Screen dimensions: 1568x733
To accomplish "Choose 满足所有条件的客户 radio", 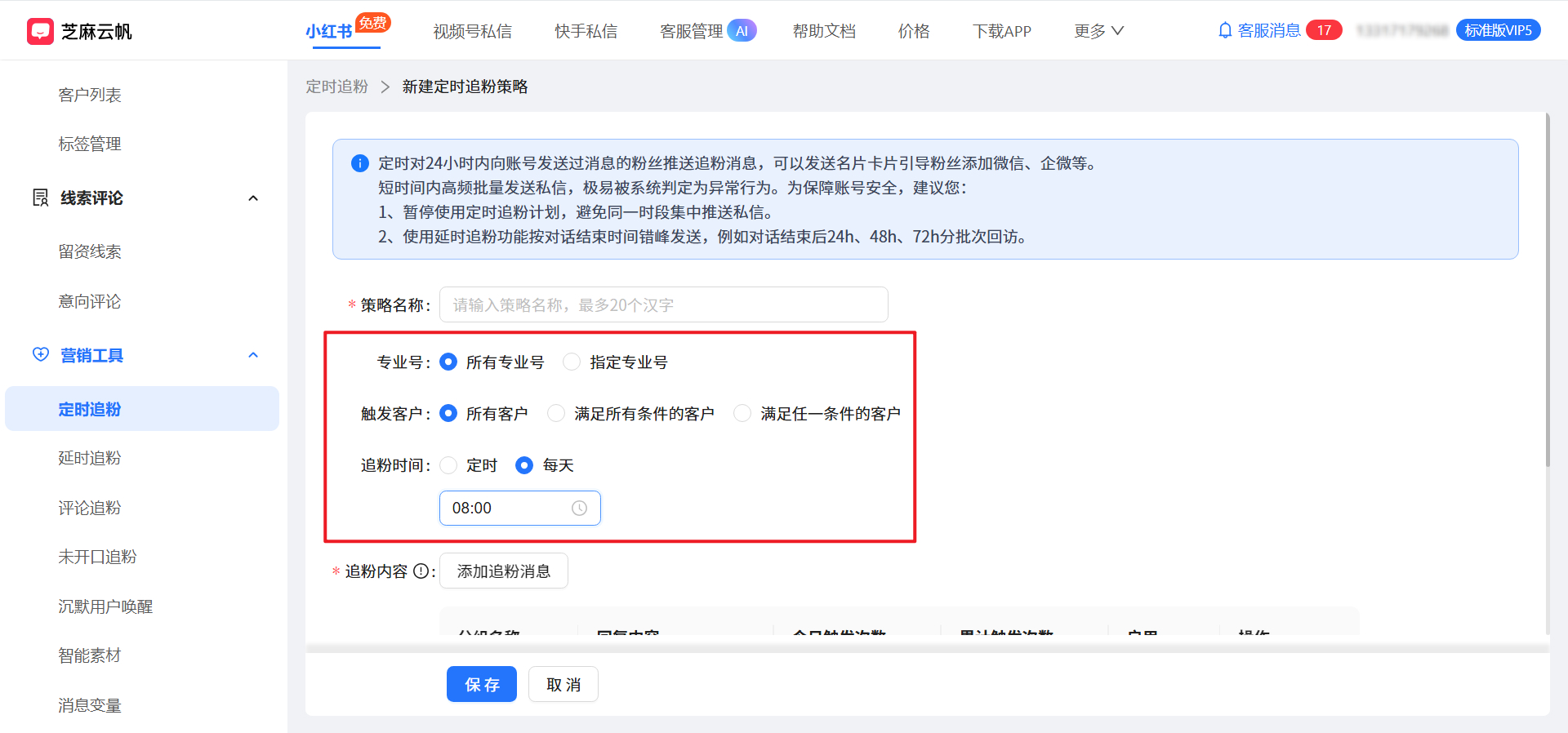I will point(556,413).
